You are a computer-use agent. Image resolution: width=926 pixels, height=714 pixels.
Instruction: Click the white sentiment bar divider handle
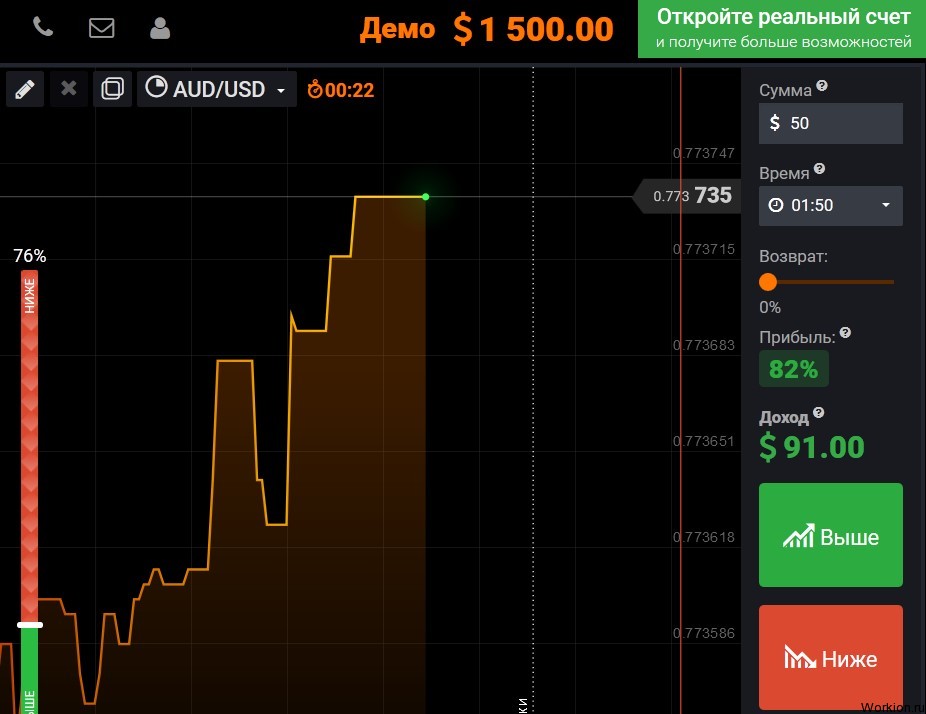30,625
